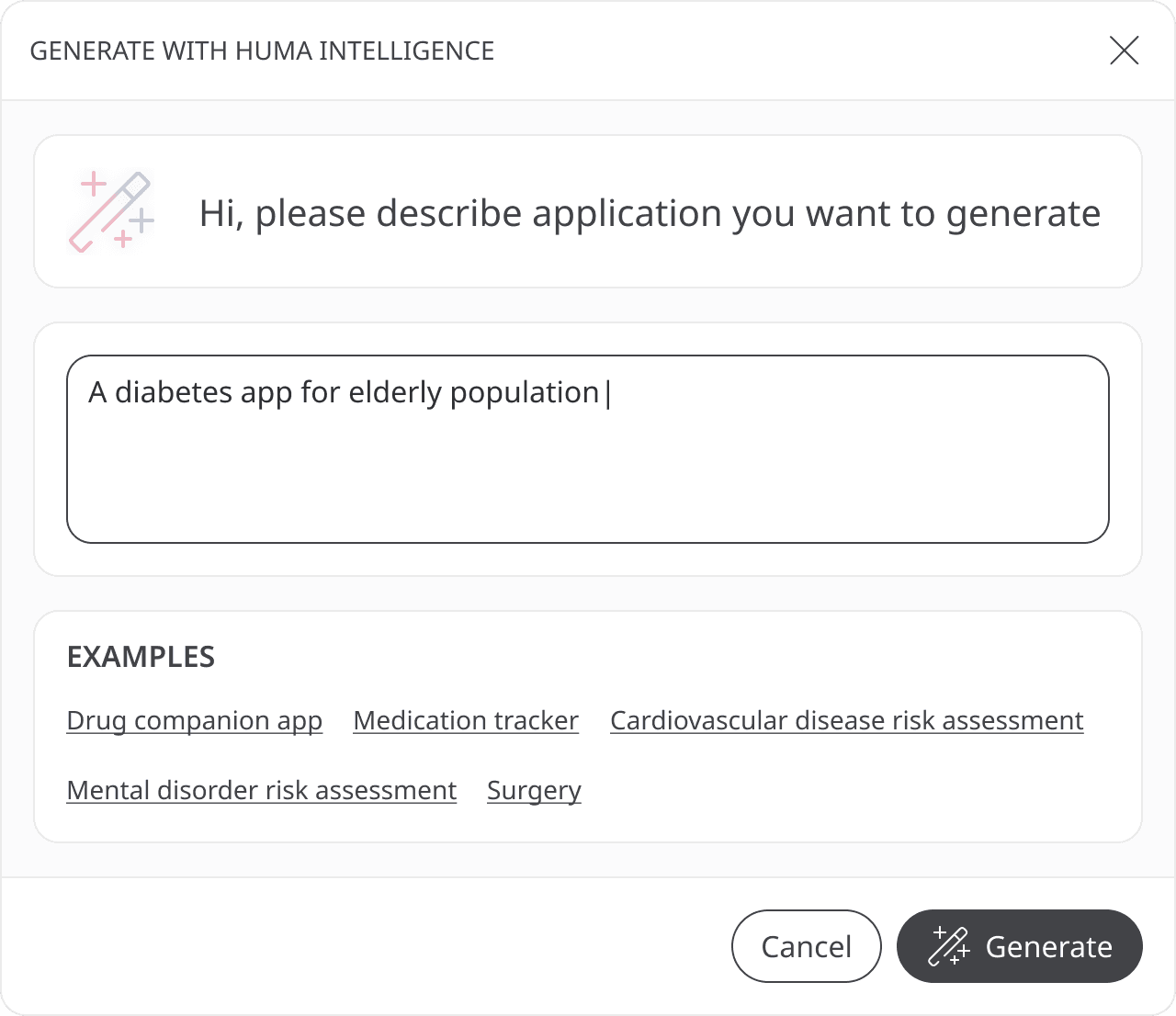Click the EXAMPLES section heading
Viewport: 1176px width, 1016px height.
[x=141, y=657]
